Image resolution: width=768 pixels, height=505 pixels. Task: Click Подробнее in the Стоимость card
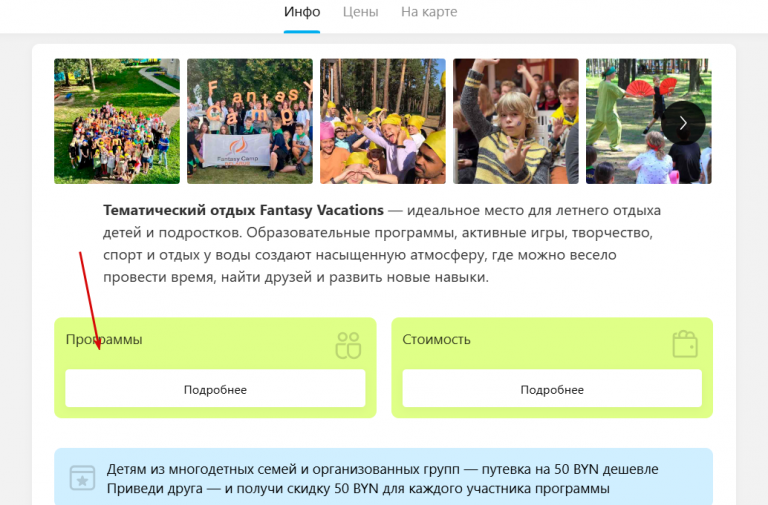point(552,389)
